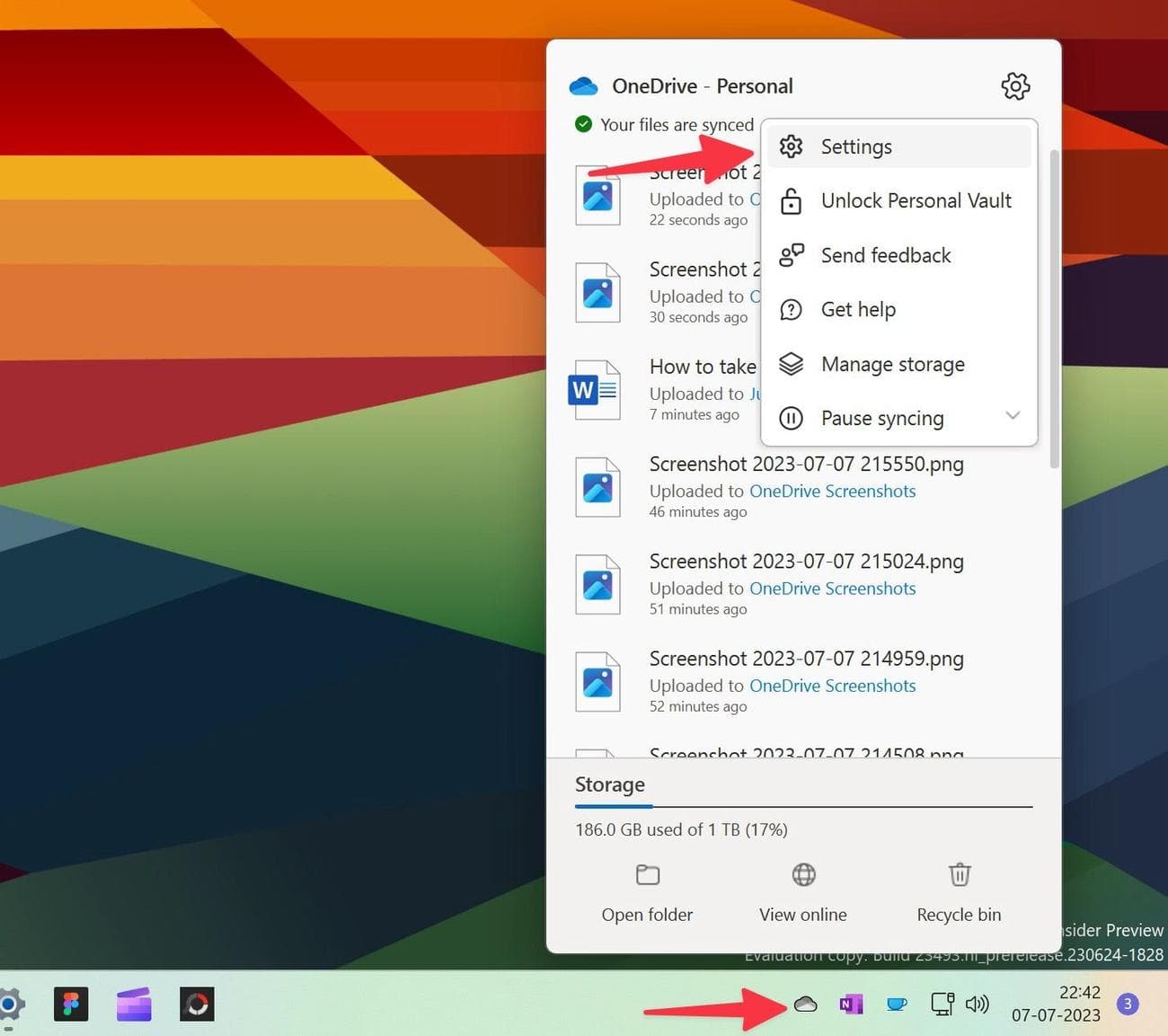Choose Unlock Personal Vault menu entry
The width and height of the screenshot is (1168, 1036).
click(x=916, y=200)
